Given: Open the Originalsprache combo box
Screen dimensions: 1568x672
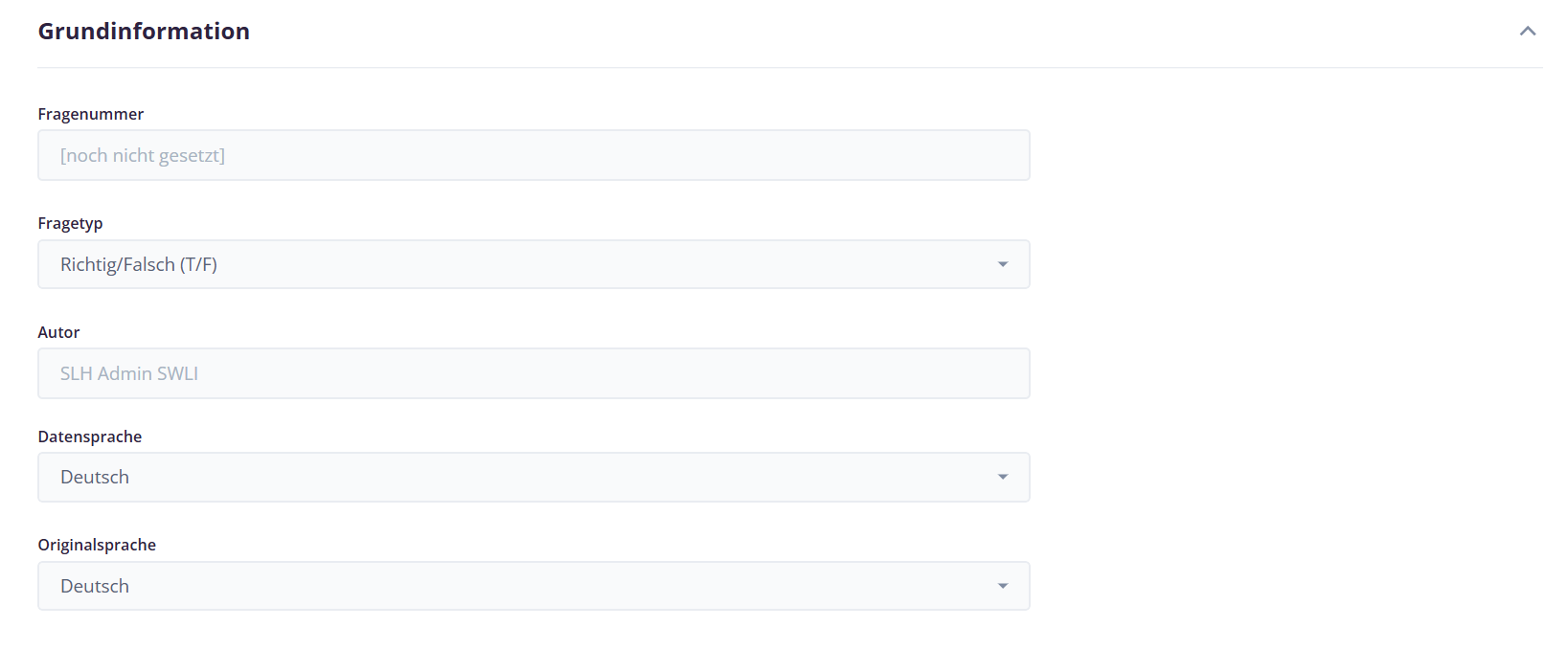Looking at the screenshot, I should coord(534,586).
